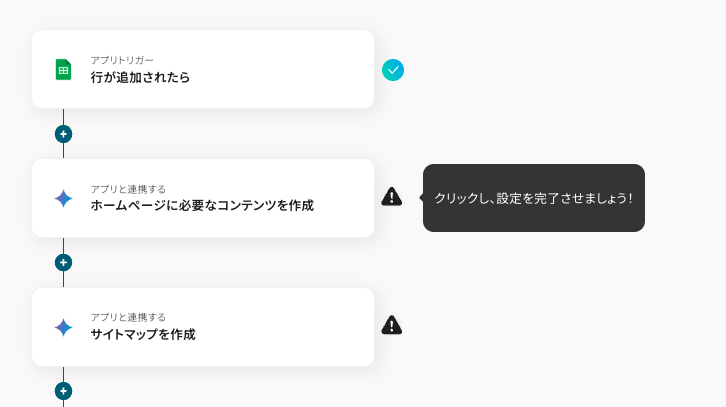
Task: Click the アプリトリガー label
Action: tap(122, 60)
